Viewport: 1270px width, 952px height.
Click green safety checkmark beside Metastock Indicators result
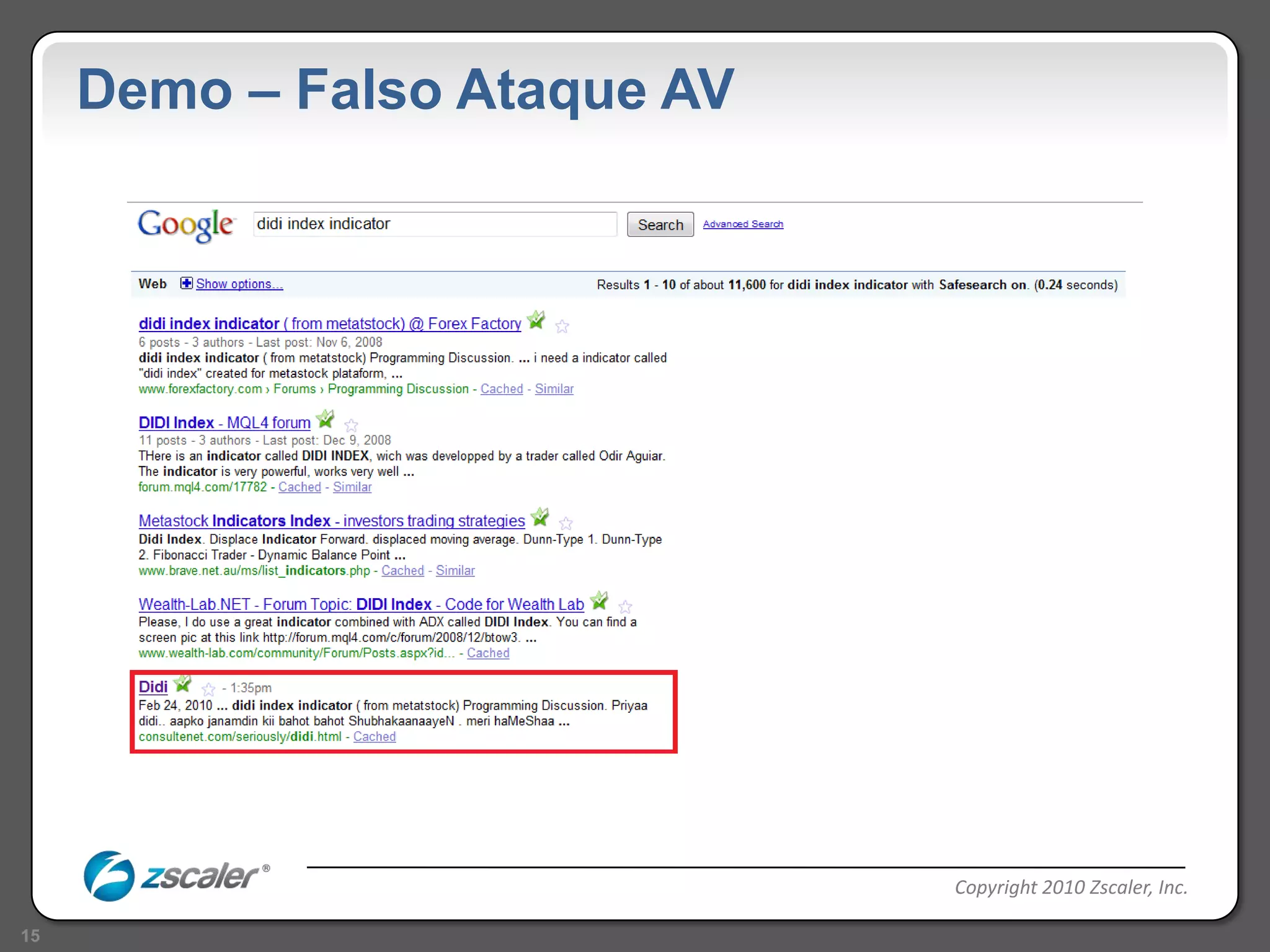[540, 518]
